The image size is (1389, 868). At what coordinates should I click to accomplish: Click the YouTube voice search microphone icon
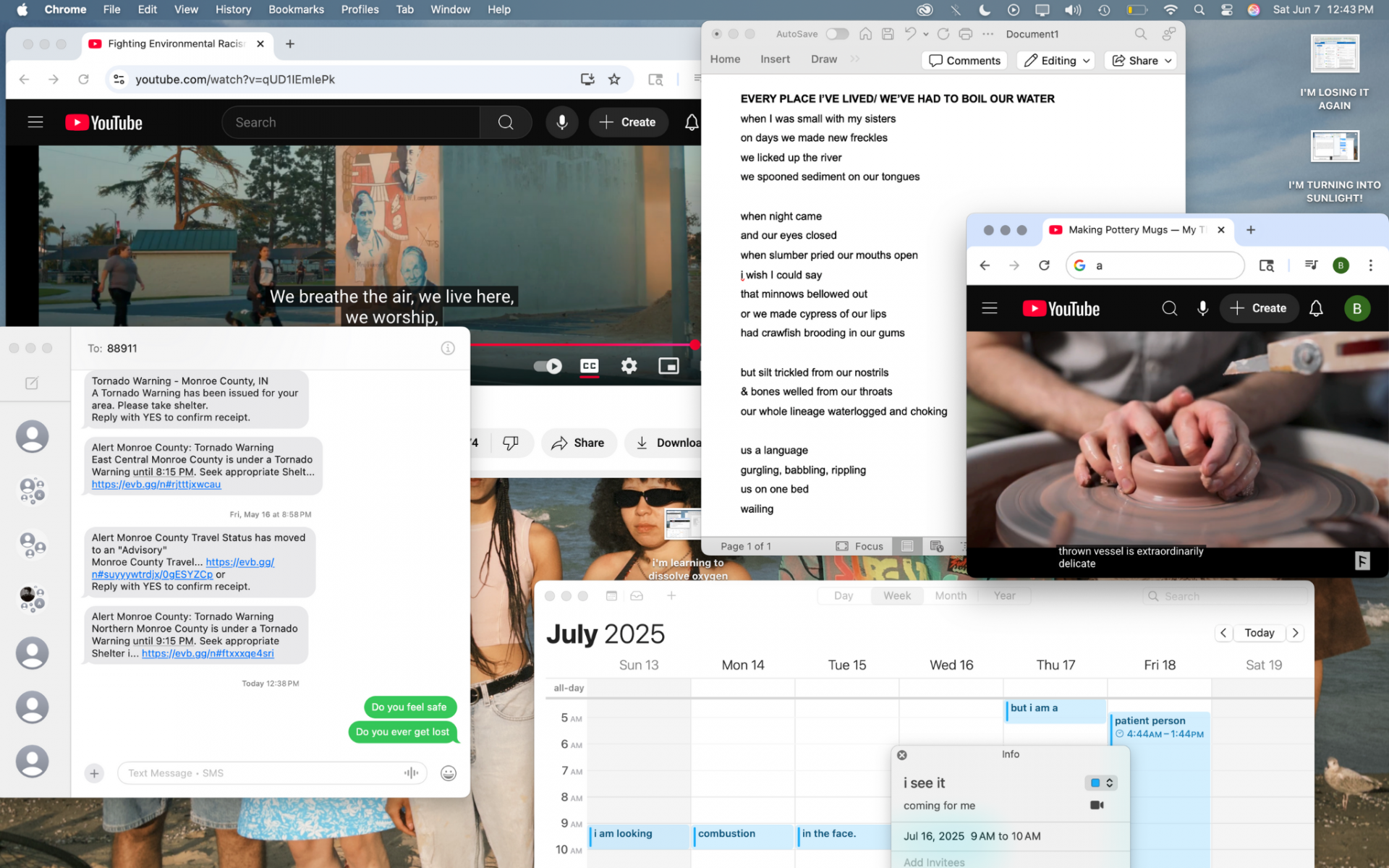[561, 122]
